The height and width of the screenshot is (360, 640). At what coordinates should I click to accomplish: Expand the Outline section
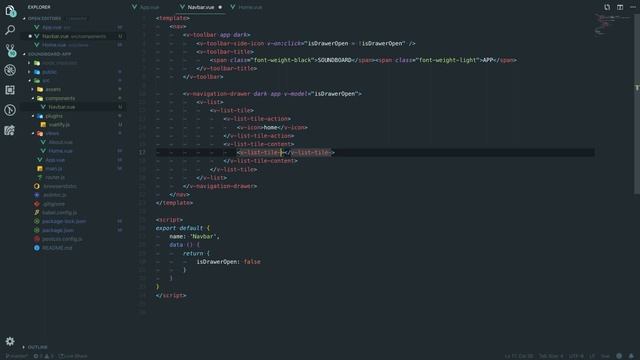coord(24,347)
